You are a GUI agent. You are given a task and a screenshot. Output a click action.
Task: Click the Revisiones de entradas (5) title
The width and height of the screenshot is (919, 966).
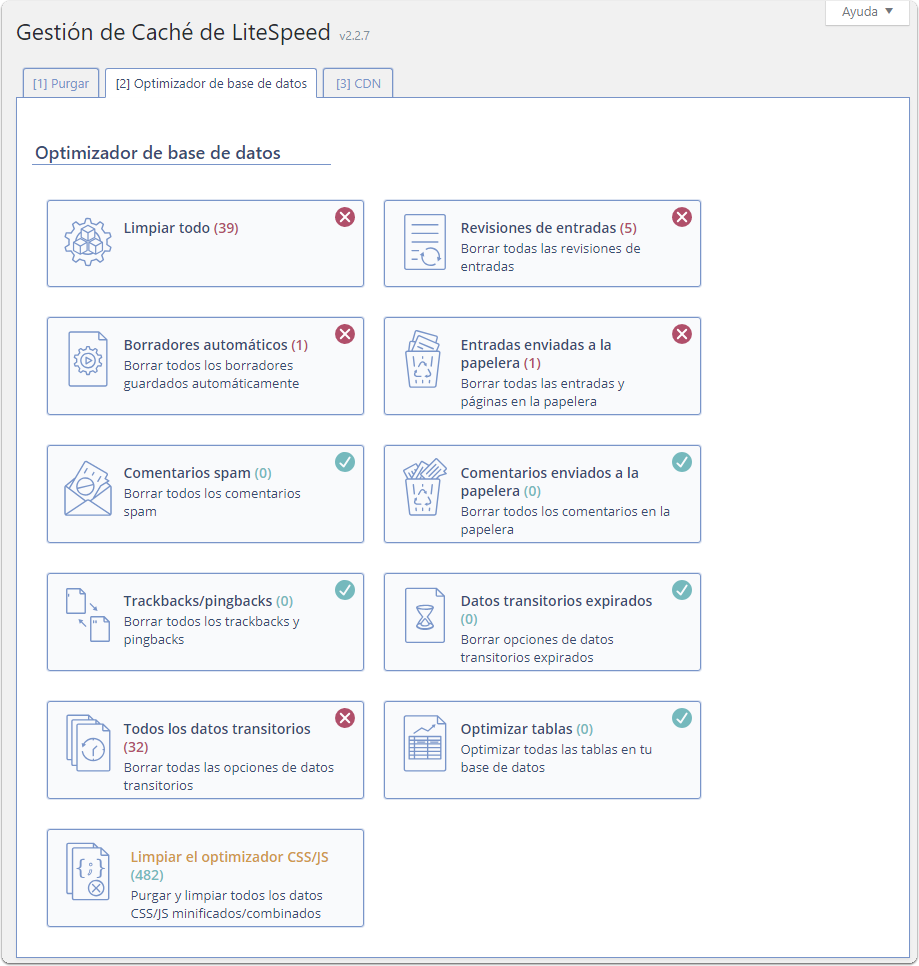point(549,228)
